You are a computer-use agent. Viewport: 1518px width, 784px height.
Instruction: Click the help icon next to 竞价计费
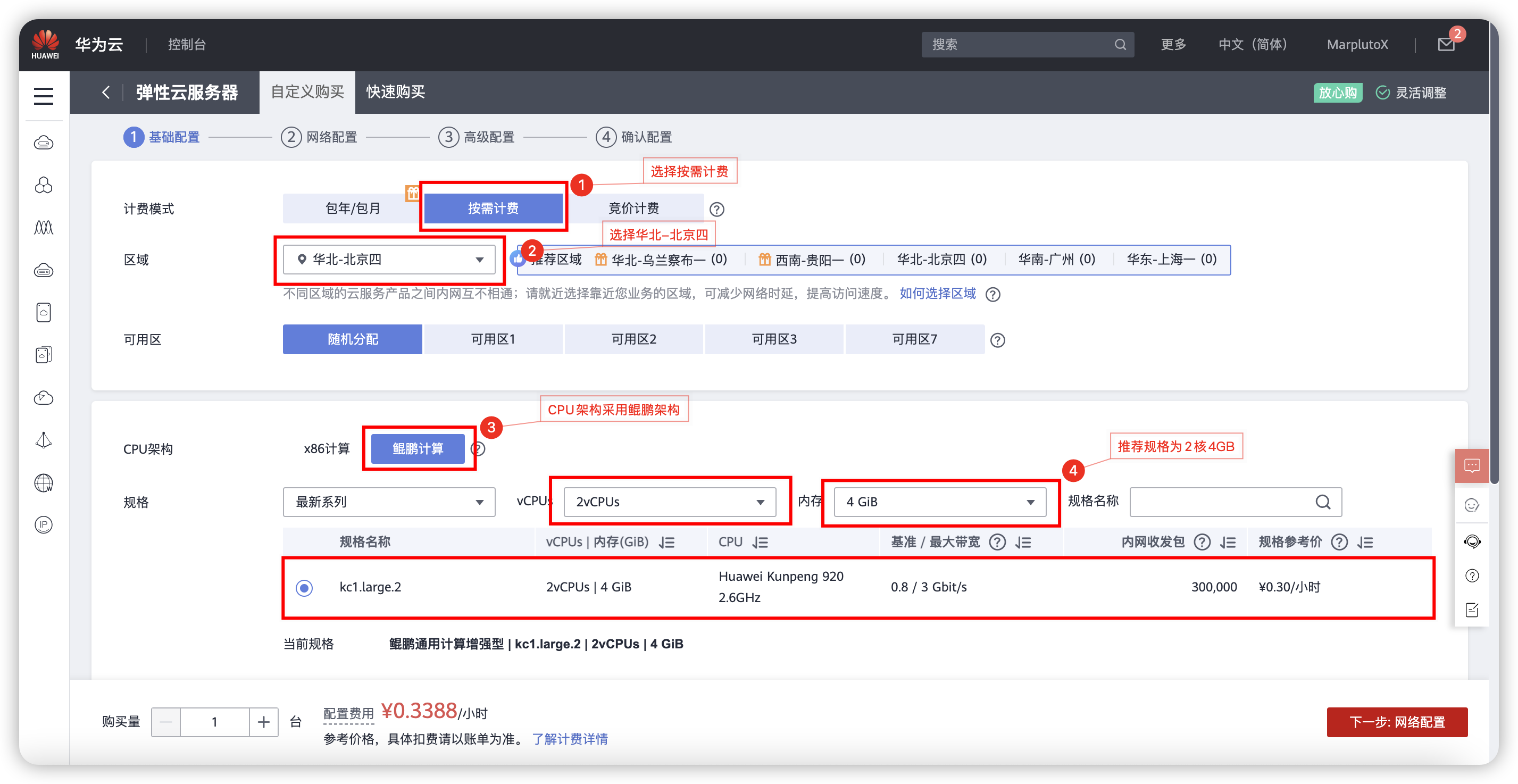[716, 209]
